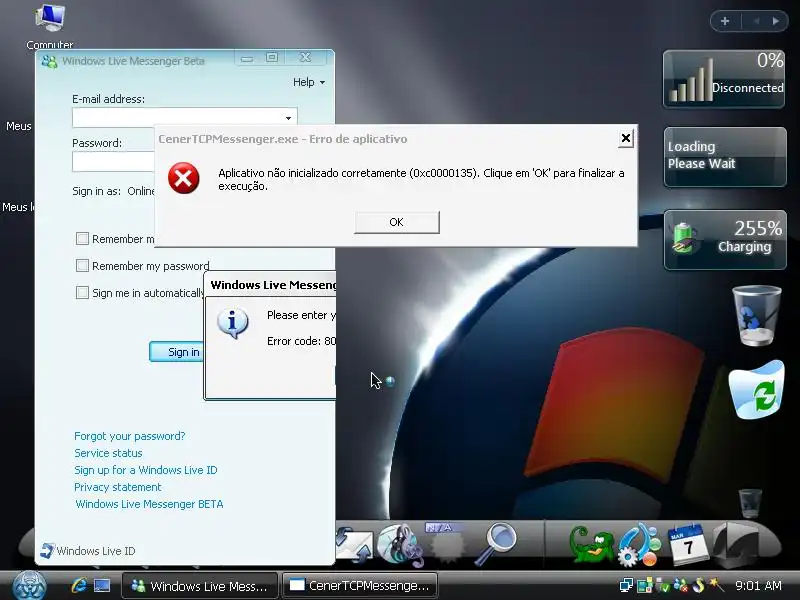Click the next arrow on the sidebar control
Screen dimensions: 800x600
pos(776,21)
